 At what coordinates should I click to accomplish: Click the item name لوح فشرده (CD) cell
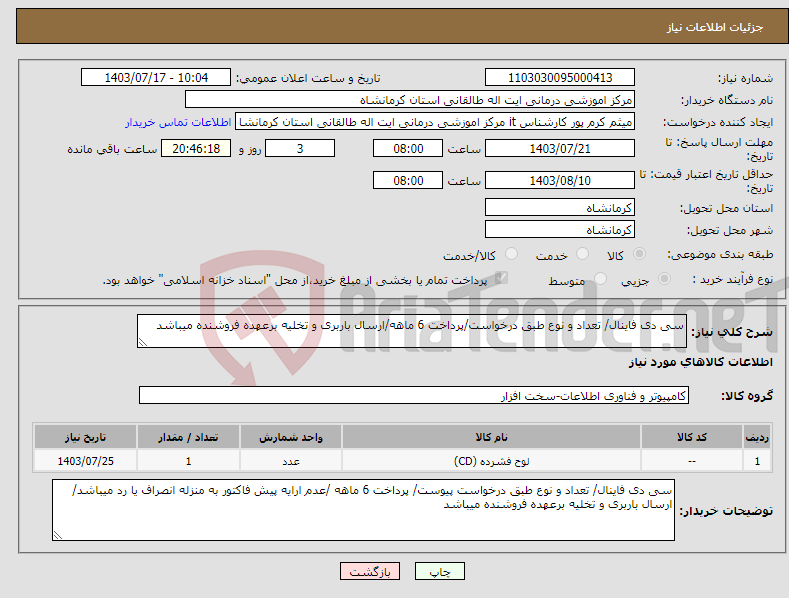click(x=491, y=461)
